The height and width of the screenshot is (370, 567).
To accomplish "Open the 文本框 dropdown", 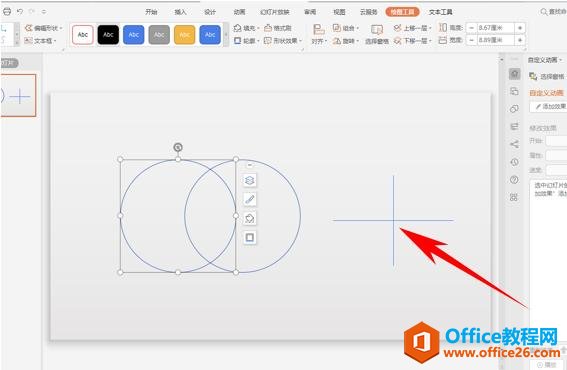I will coord(40,41).
